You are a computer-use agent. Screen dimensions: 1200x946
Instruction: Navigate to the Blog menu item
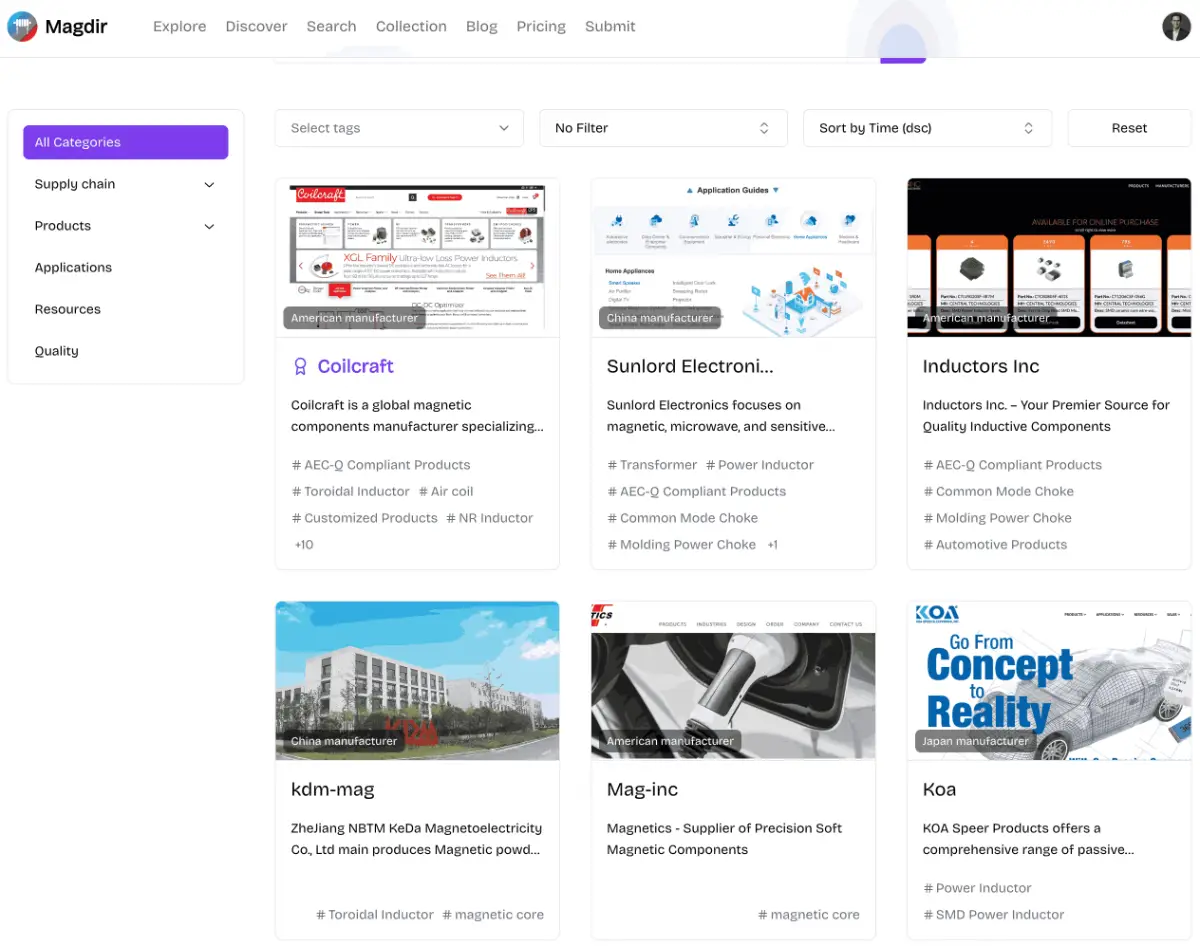[481, 27]
